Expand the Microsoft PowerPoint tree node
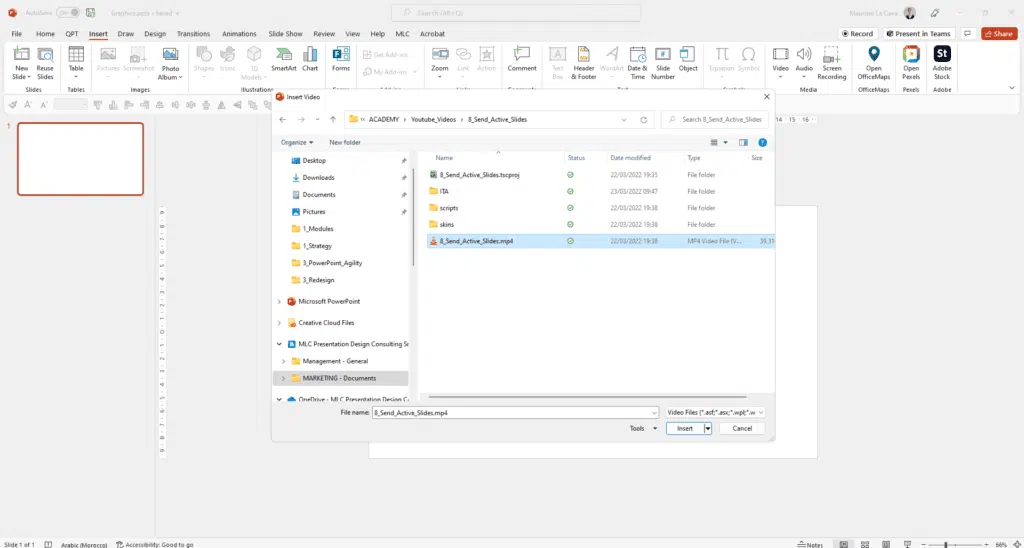This screenshot has width=1024, height=548. point(279,301)
